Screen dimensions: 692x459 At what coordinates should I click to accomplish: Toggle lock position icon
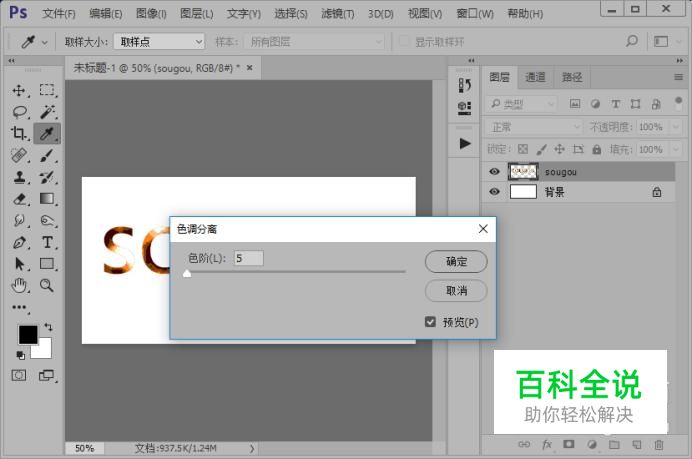(559, 149)
